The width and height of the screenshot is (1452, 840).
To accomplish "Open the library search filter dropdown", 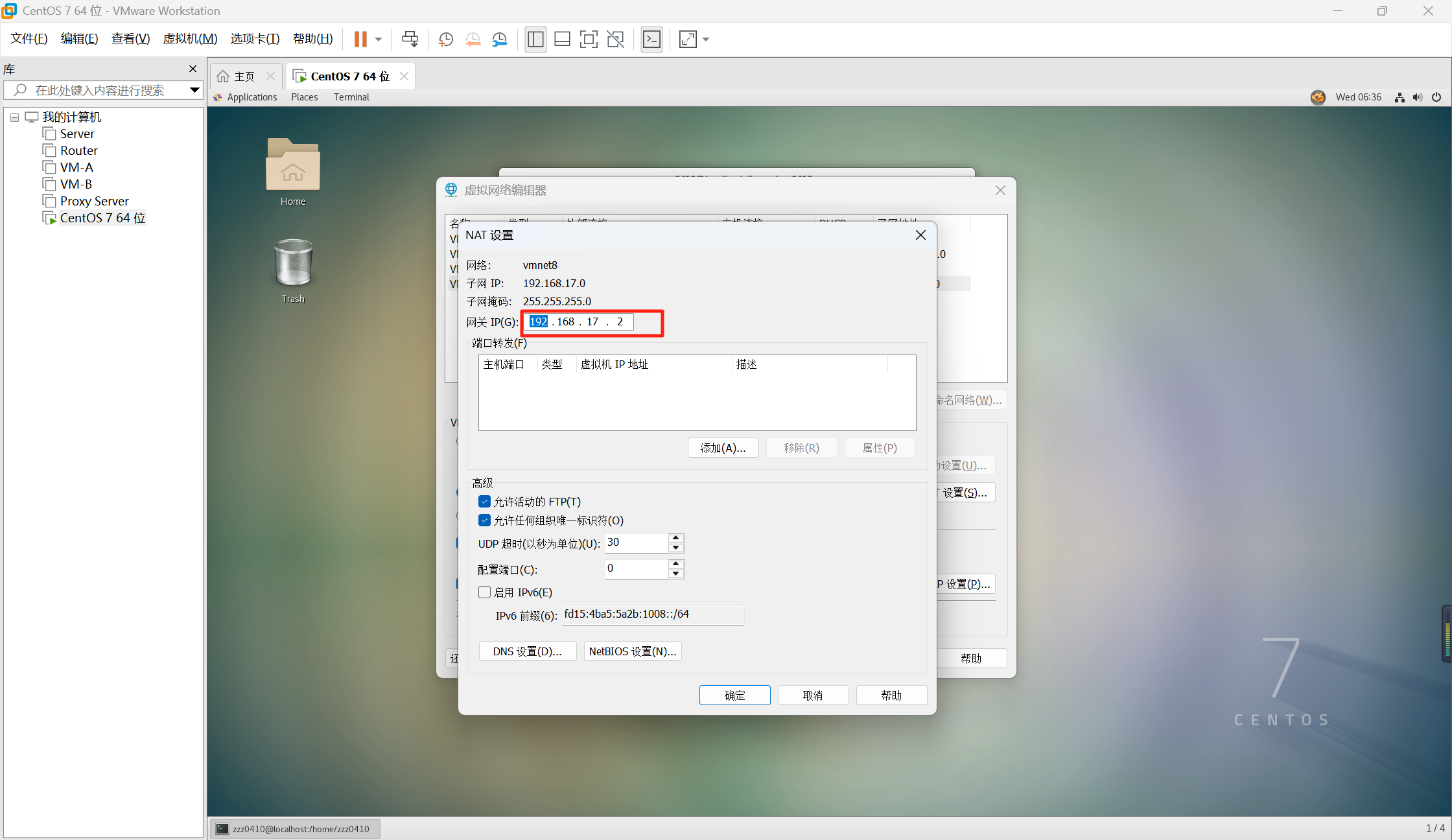I will tap(194, 90).
